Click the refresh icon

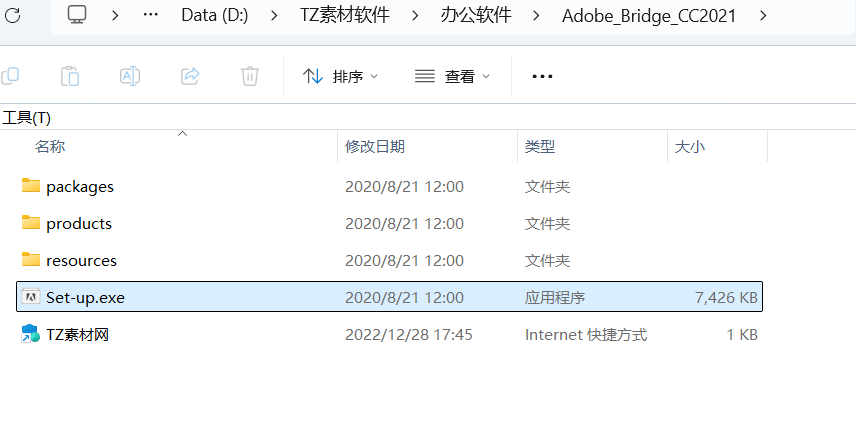12,15
